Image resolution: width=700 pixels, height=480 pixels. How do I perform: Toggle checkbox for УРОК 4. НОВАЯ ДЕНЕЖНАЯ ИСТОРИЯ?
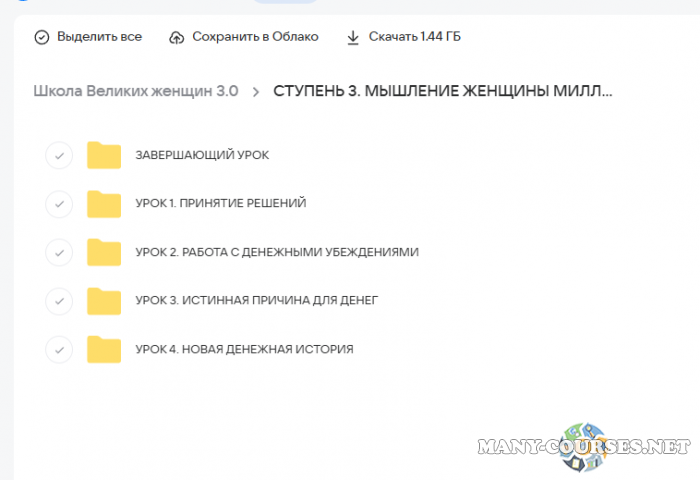(59, 349)
